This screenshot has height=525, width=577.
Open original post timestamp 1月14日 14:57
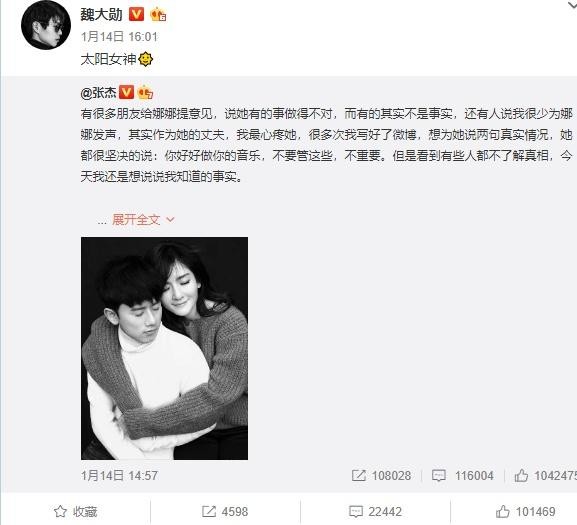coord(119,476)
